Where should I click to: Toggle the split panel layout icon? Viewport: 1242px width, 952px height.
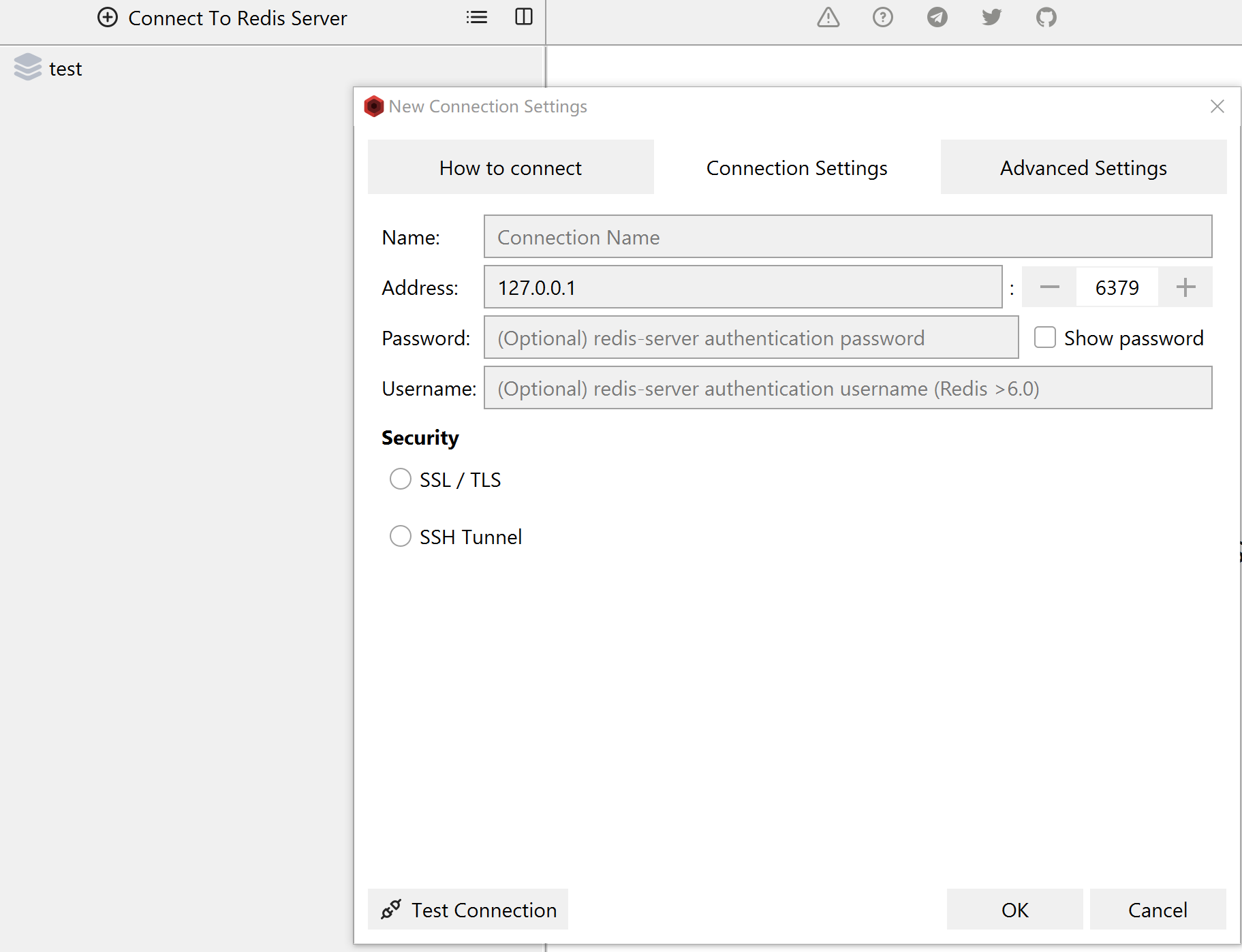tap(524, 17)
